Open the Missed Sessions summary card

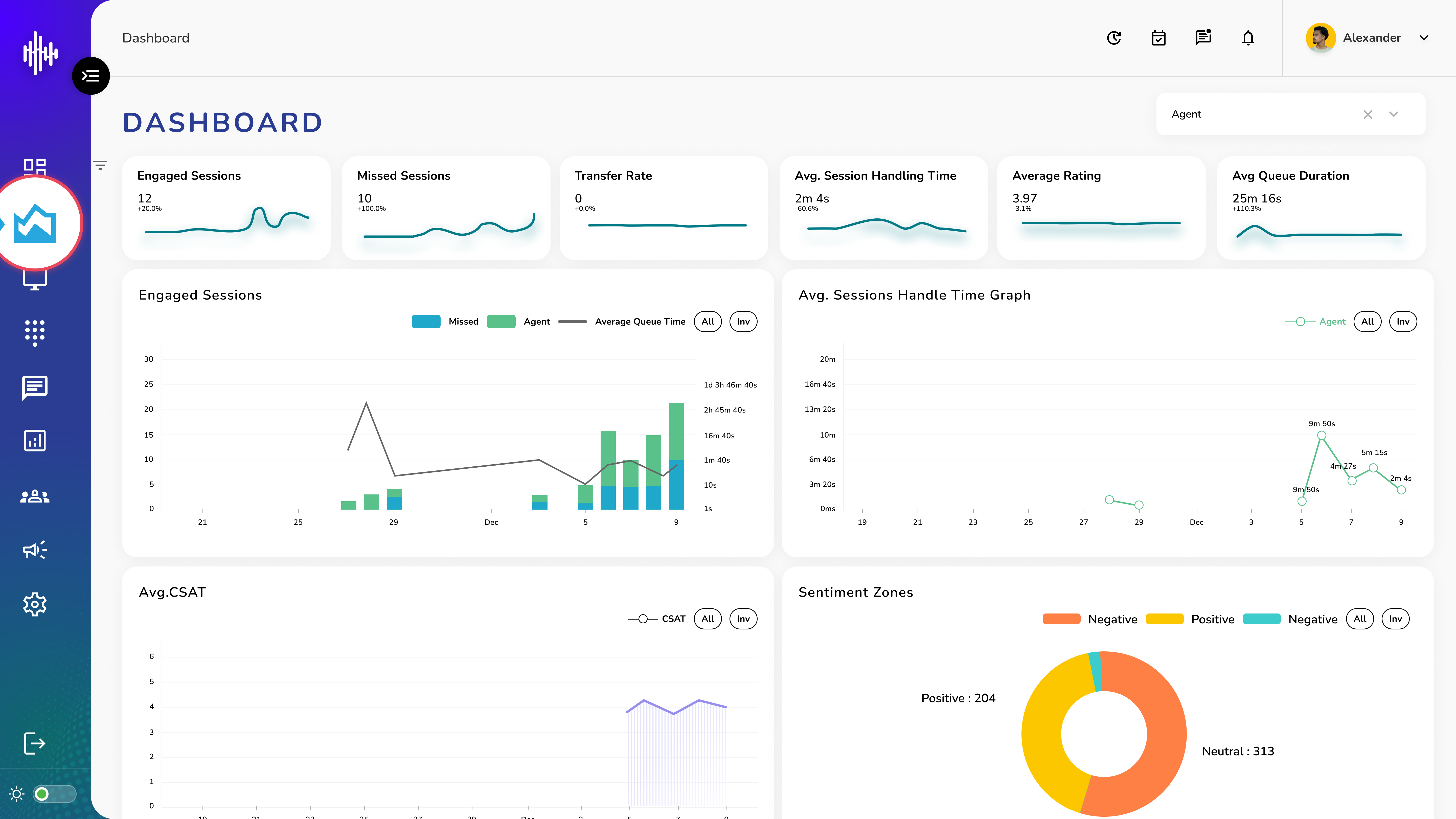[x=446, y=208]
